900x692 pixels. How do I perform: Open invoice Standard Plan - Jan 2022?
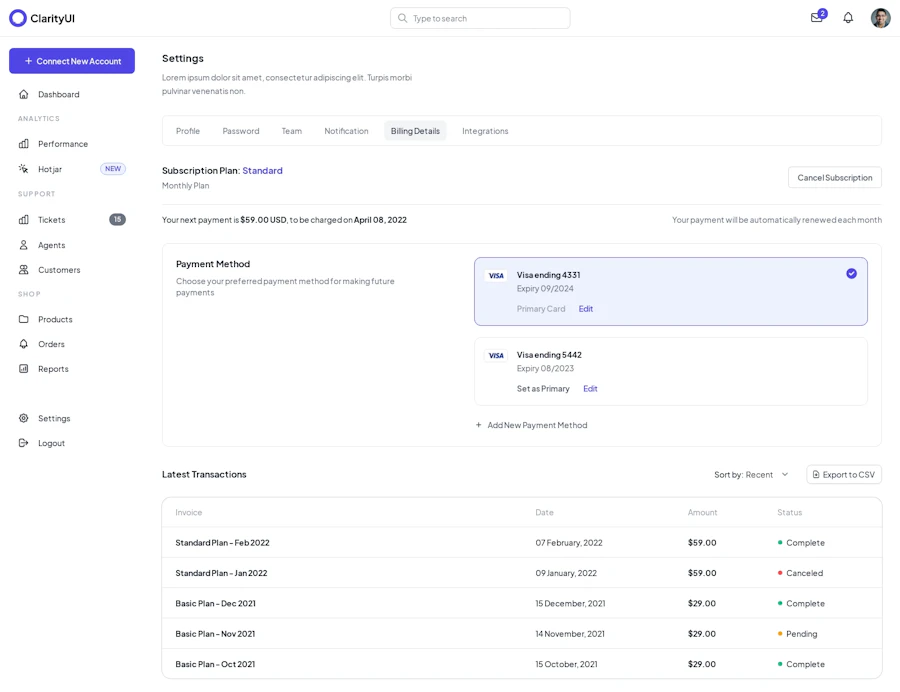[x=221, y=573]
